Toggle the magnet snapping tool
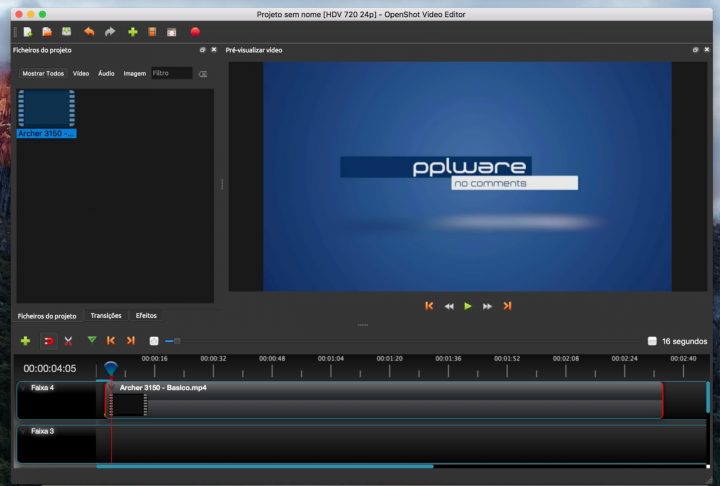This screenshot has width=720, height=486. click(48, 341)
